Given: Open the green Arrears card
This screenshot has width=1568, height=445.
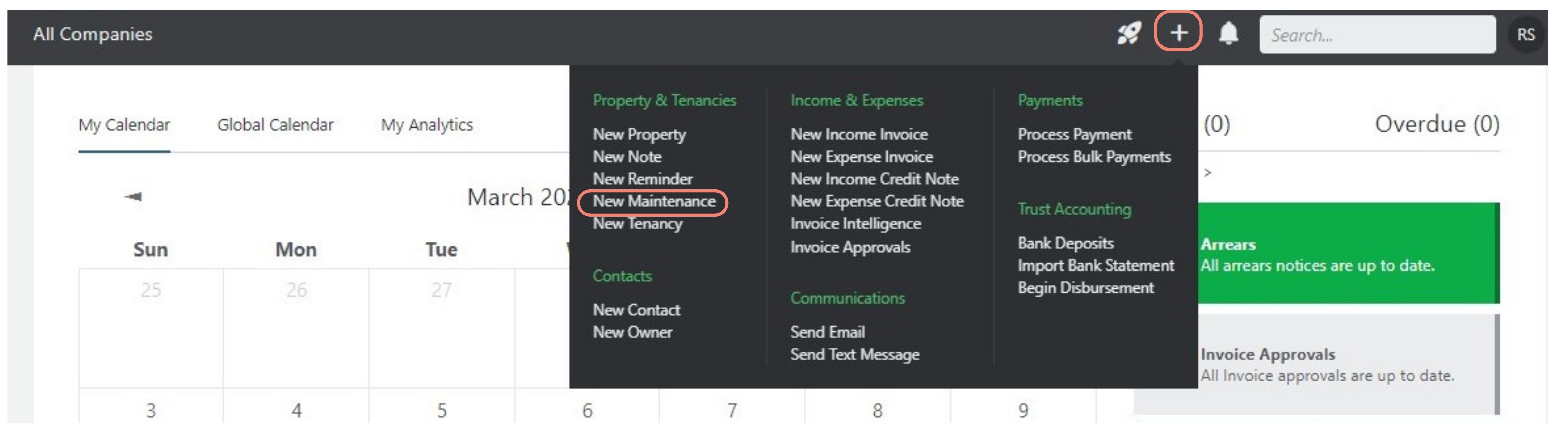Looking at the screenshot, I should (1348, 253).
